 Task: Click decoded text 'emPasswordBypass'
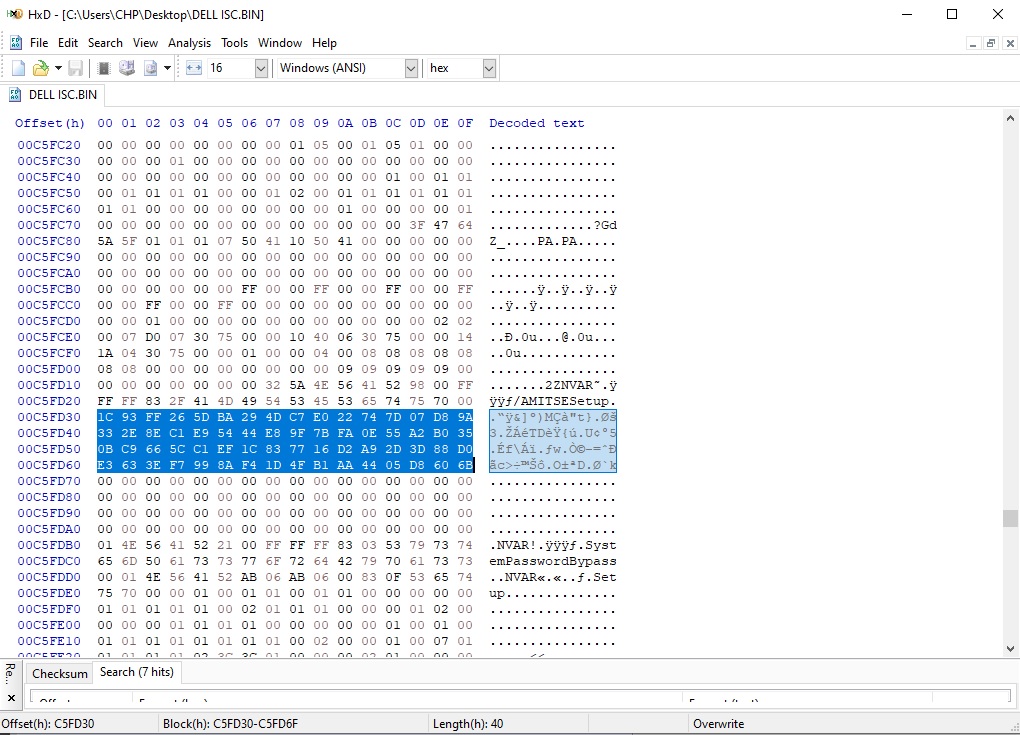[553, 561]
